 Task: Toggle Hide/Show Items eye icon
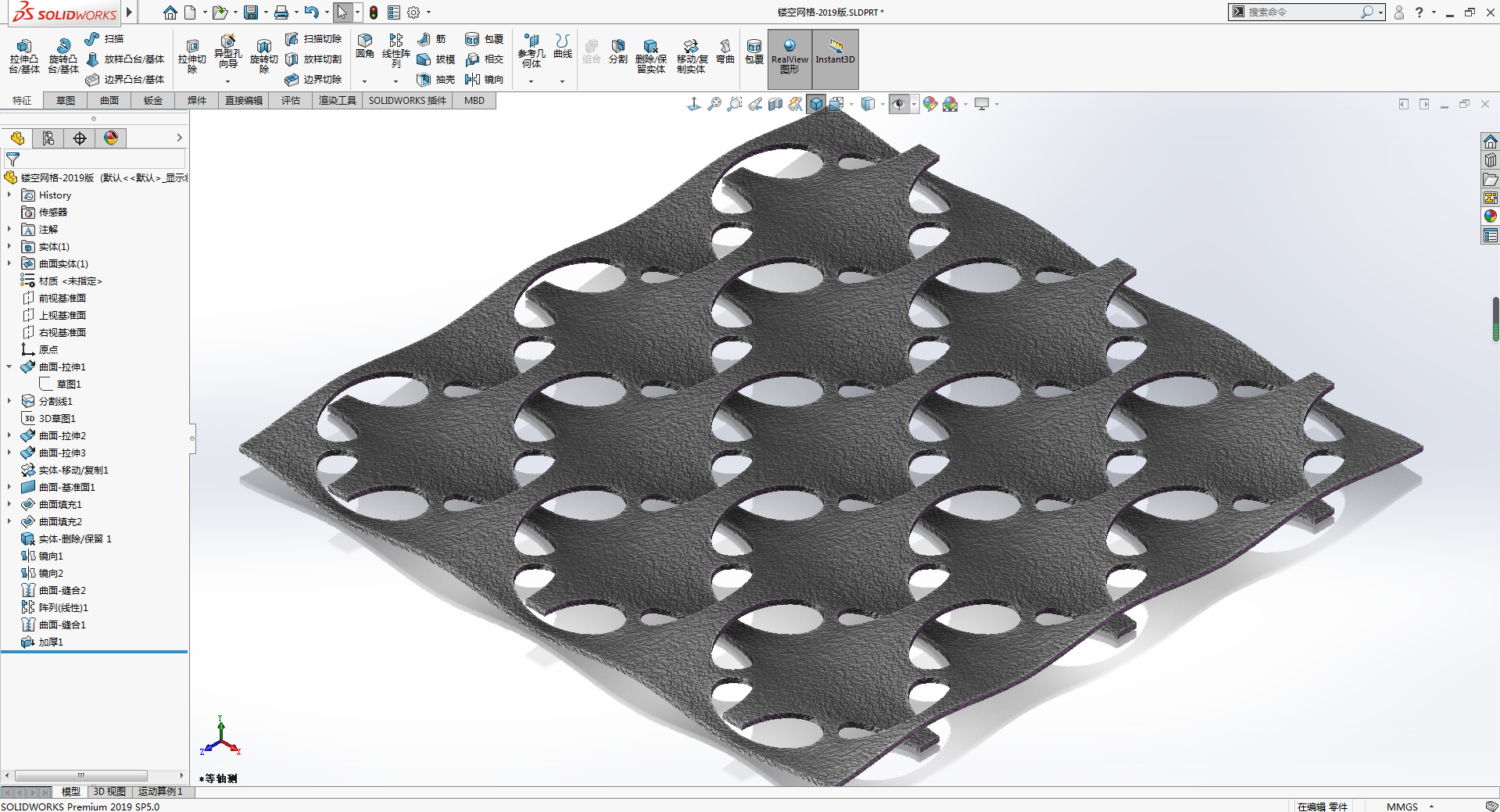(899, 104)
